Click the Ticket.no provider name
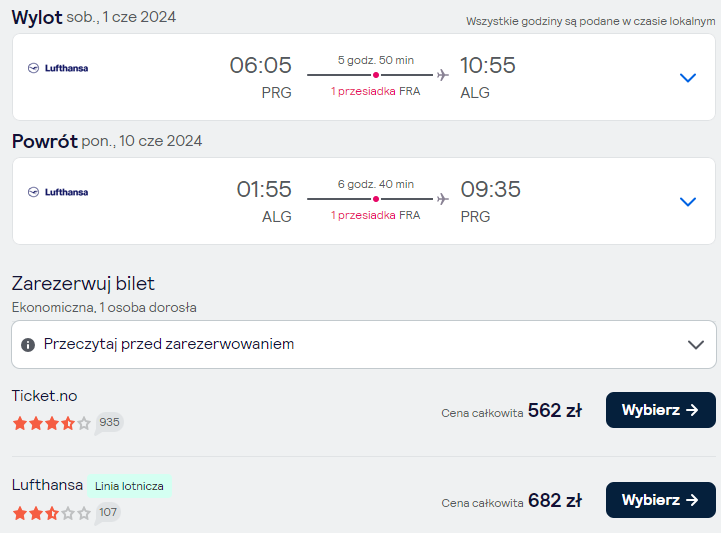This screenshot has width=721, height=533. pos(45,396)
